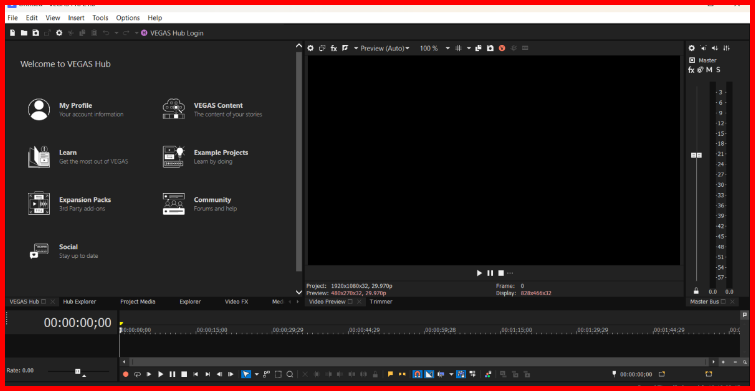Play the timeline from cursor
Image resolution: width=755 pixels, height=391 pixels.
click(x=161, y=374)
